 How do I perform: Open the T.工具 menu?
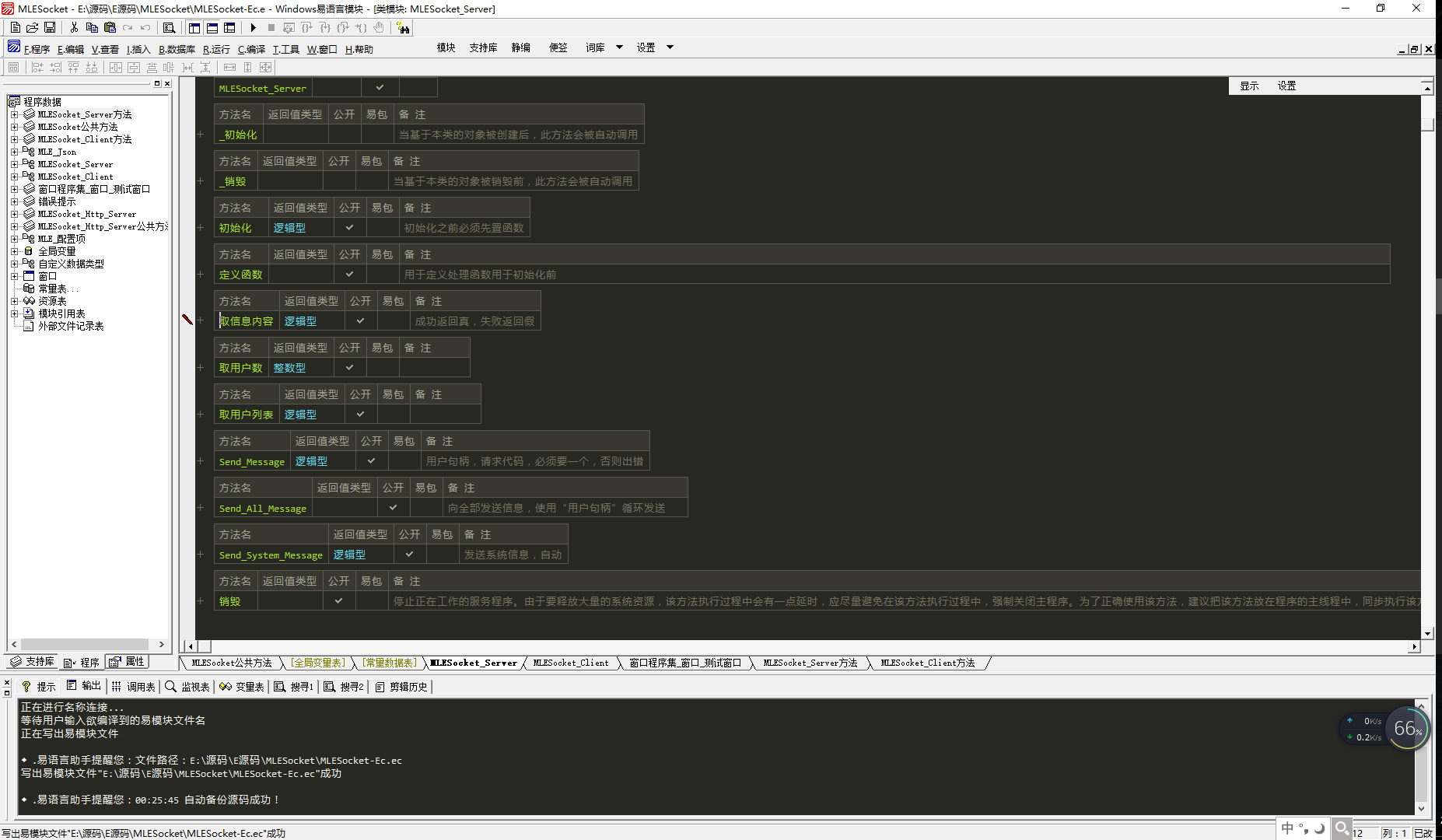(285, 49)
